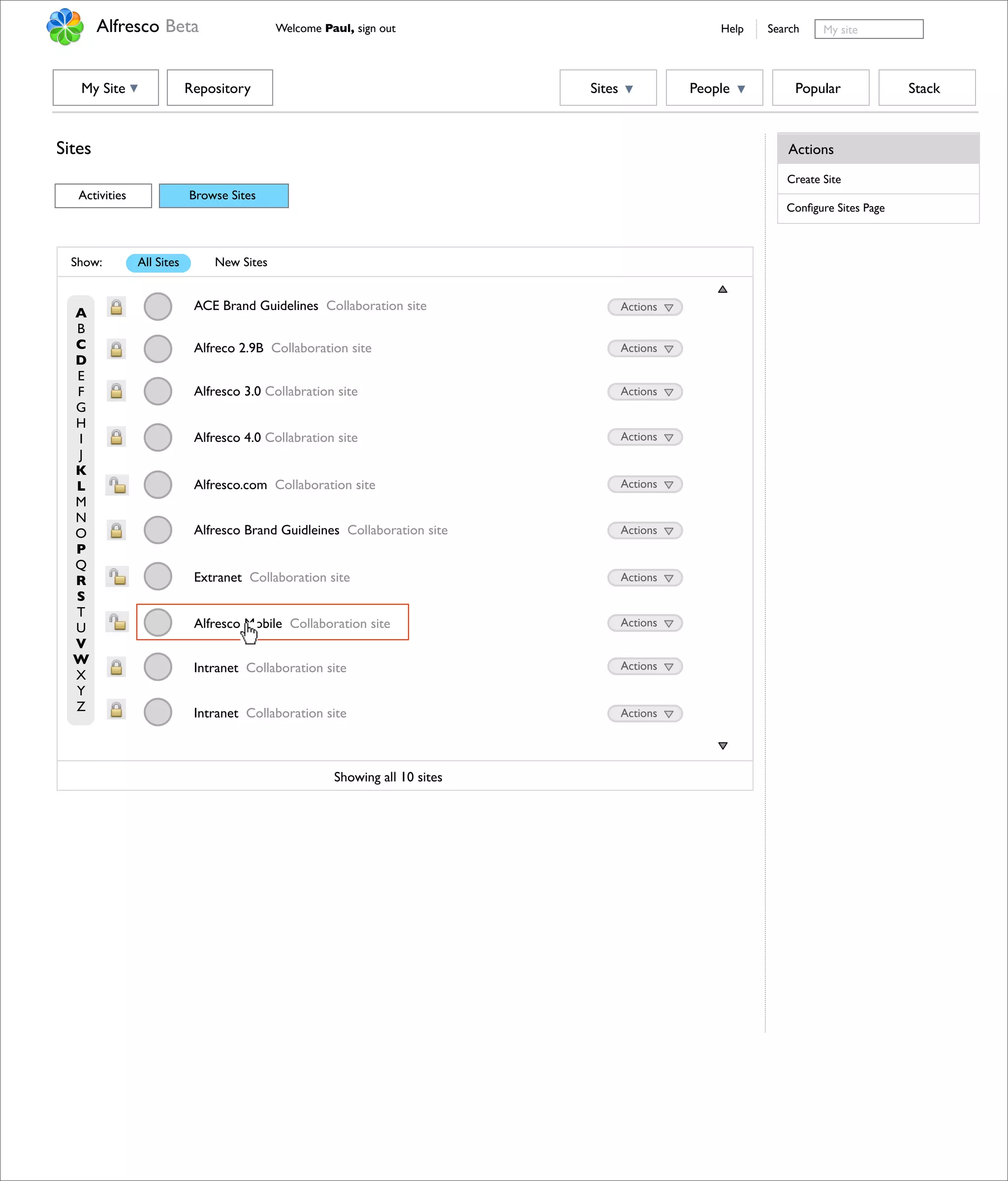Expand Actions for the Alfresco.com site
This screenshot has height=1181, width=1008.
click(x=645, y=485)
